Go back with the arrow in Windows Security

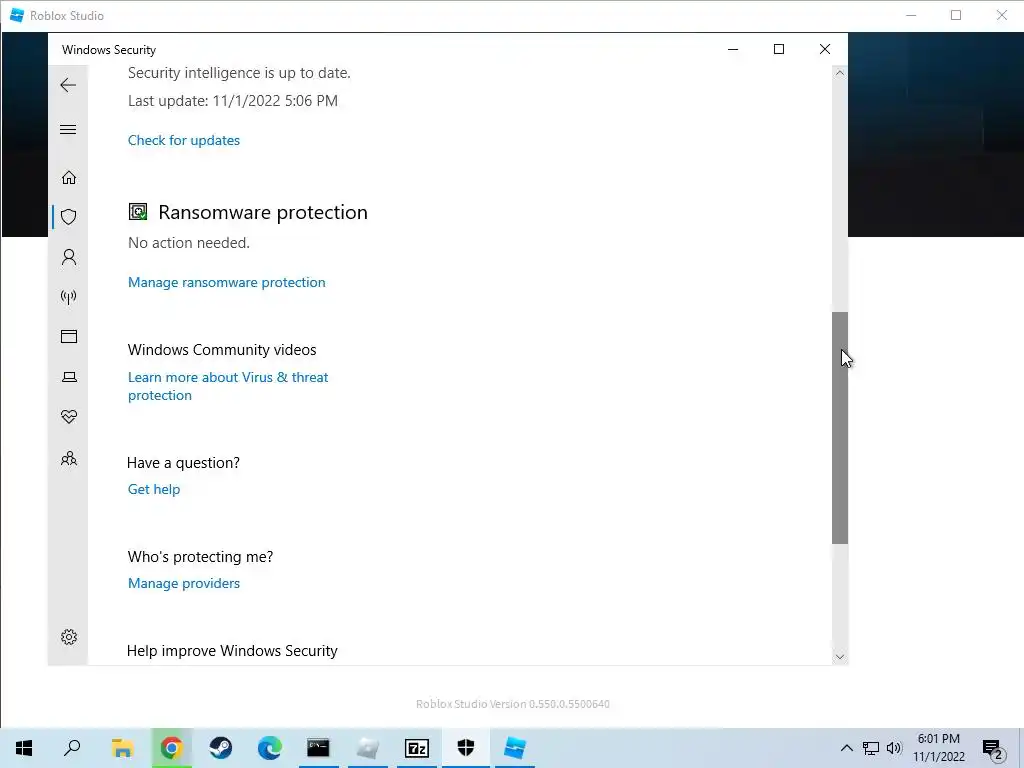click(68, 85)
